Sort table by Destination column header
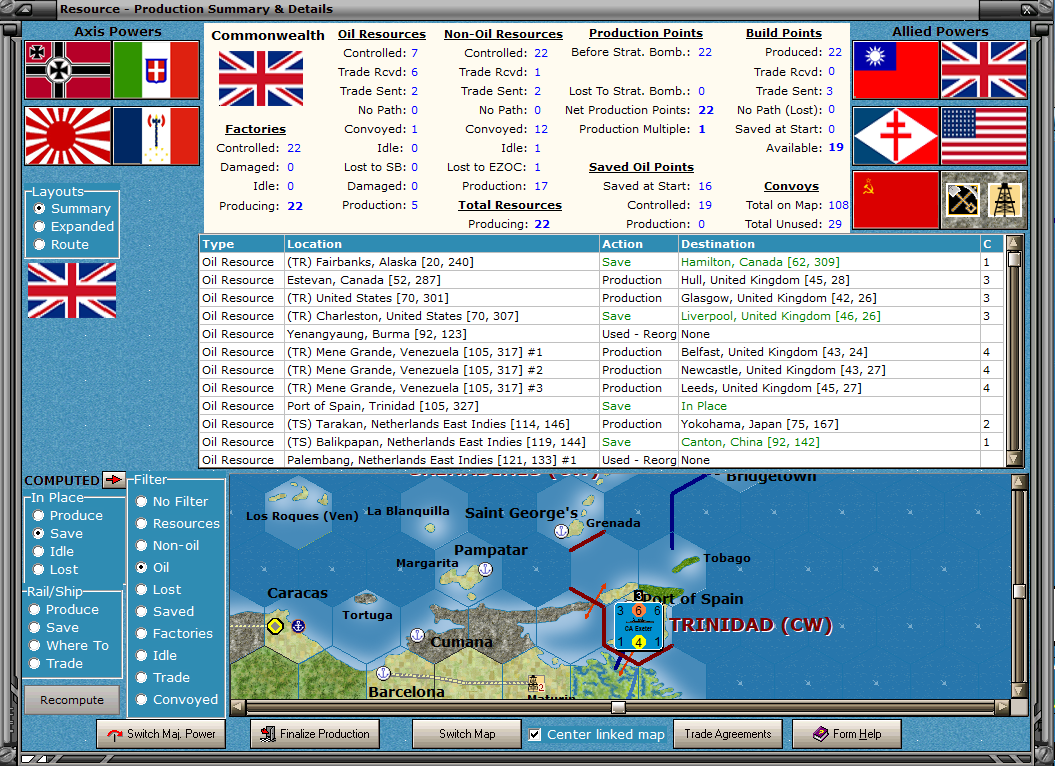1055x766 pixels. [829, 244]
